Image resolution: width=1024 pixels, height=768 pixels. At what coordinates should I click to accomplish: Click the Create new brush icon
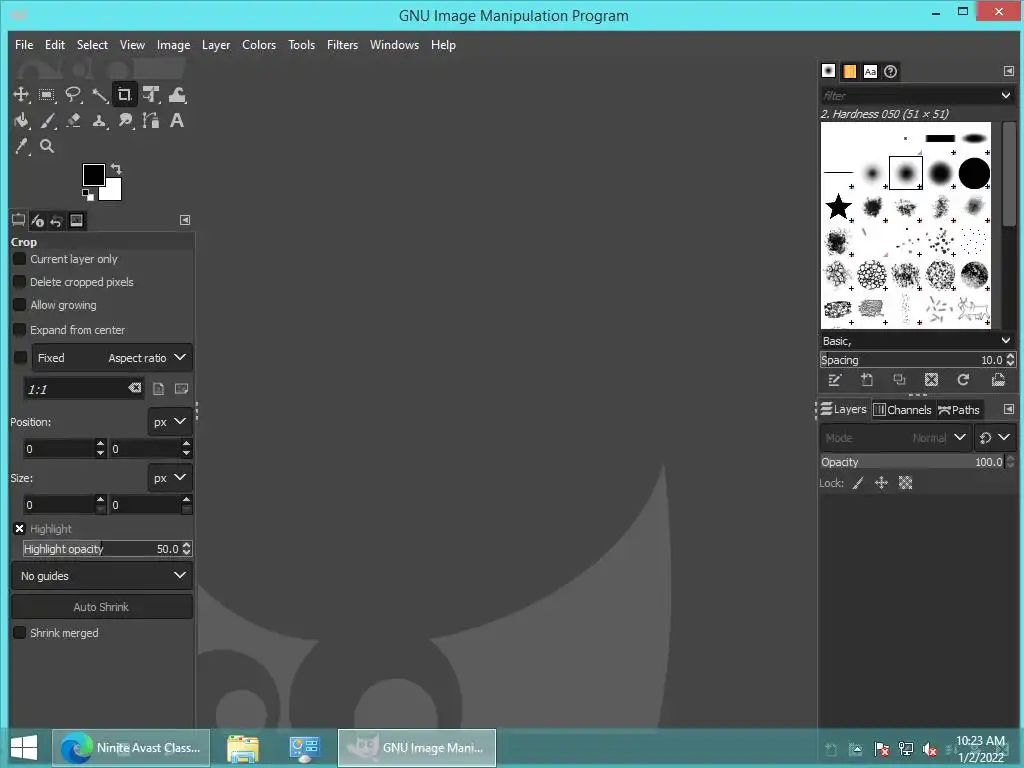[x=867, y=380]
